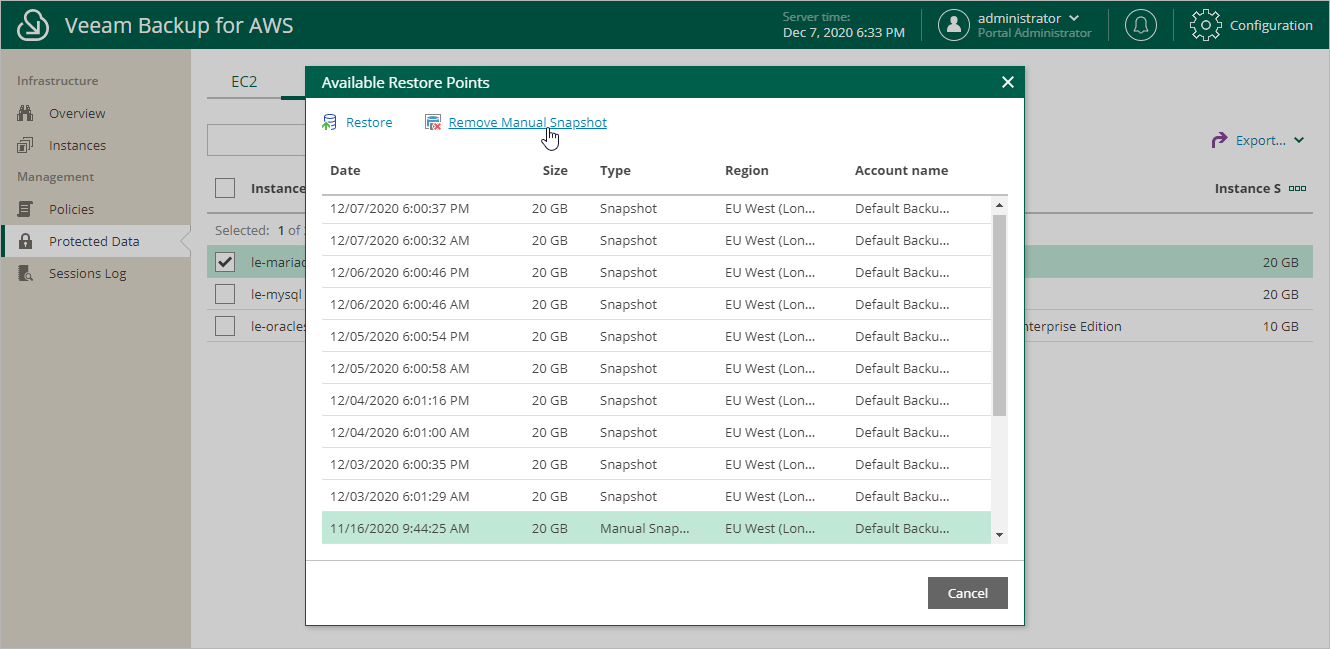
Task: Click the Remove Manual Snapshot link
Action: (527, 123)
